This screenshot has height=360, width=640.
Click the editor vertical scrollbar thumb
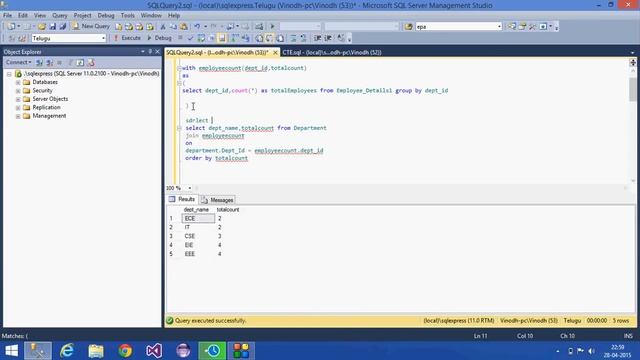632,89
